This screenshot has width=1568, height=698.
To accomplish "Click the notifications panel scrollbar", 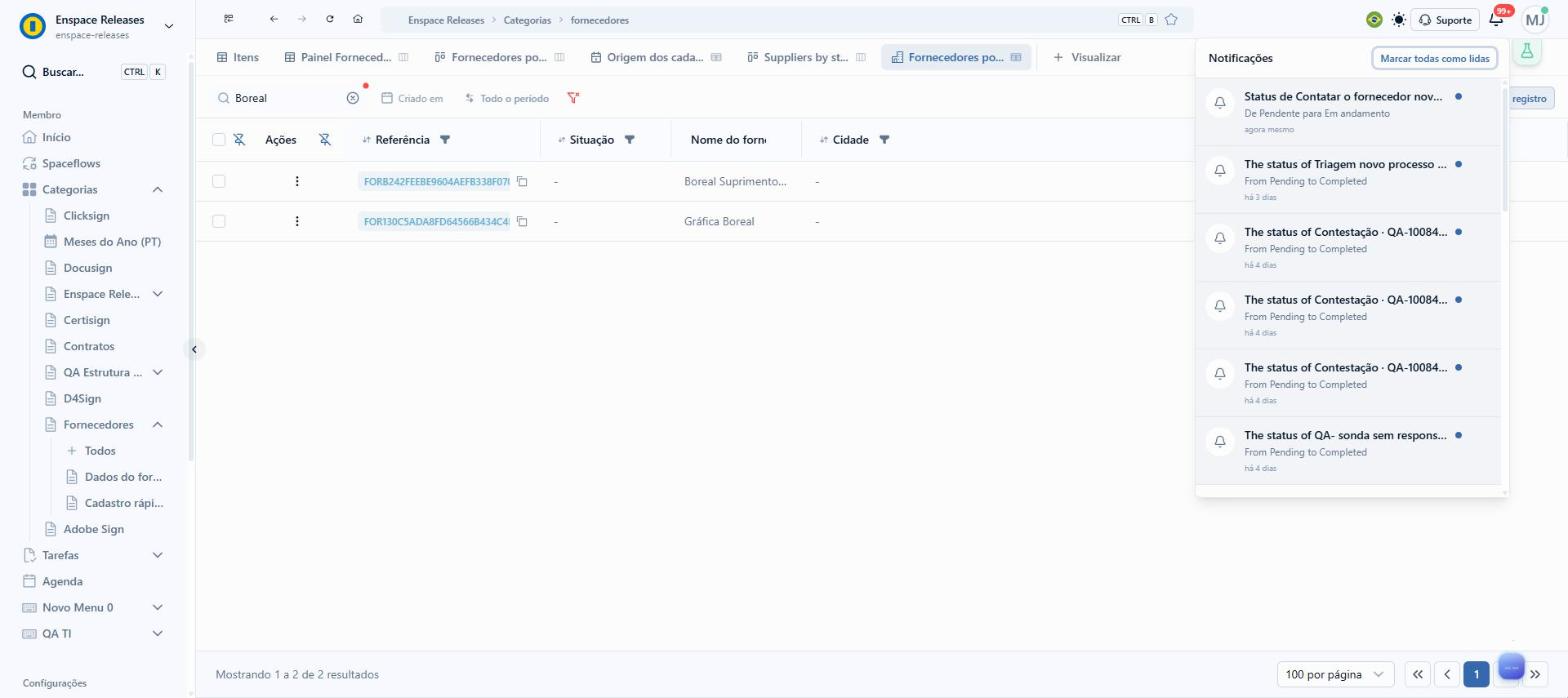I will [x=1504, y=148].
